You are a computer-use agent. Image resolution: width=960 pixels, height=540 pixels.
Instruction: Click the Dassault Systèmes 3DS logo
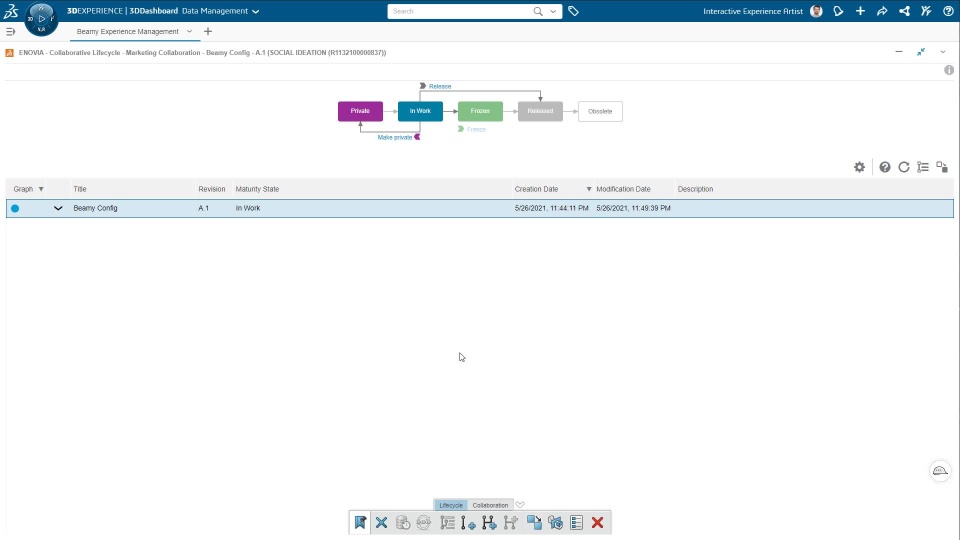click(x=11, y=10)
